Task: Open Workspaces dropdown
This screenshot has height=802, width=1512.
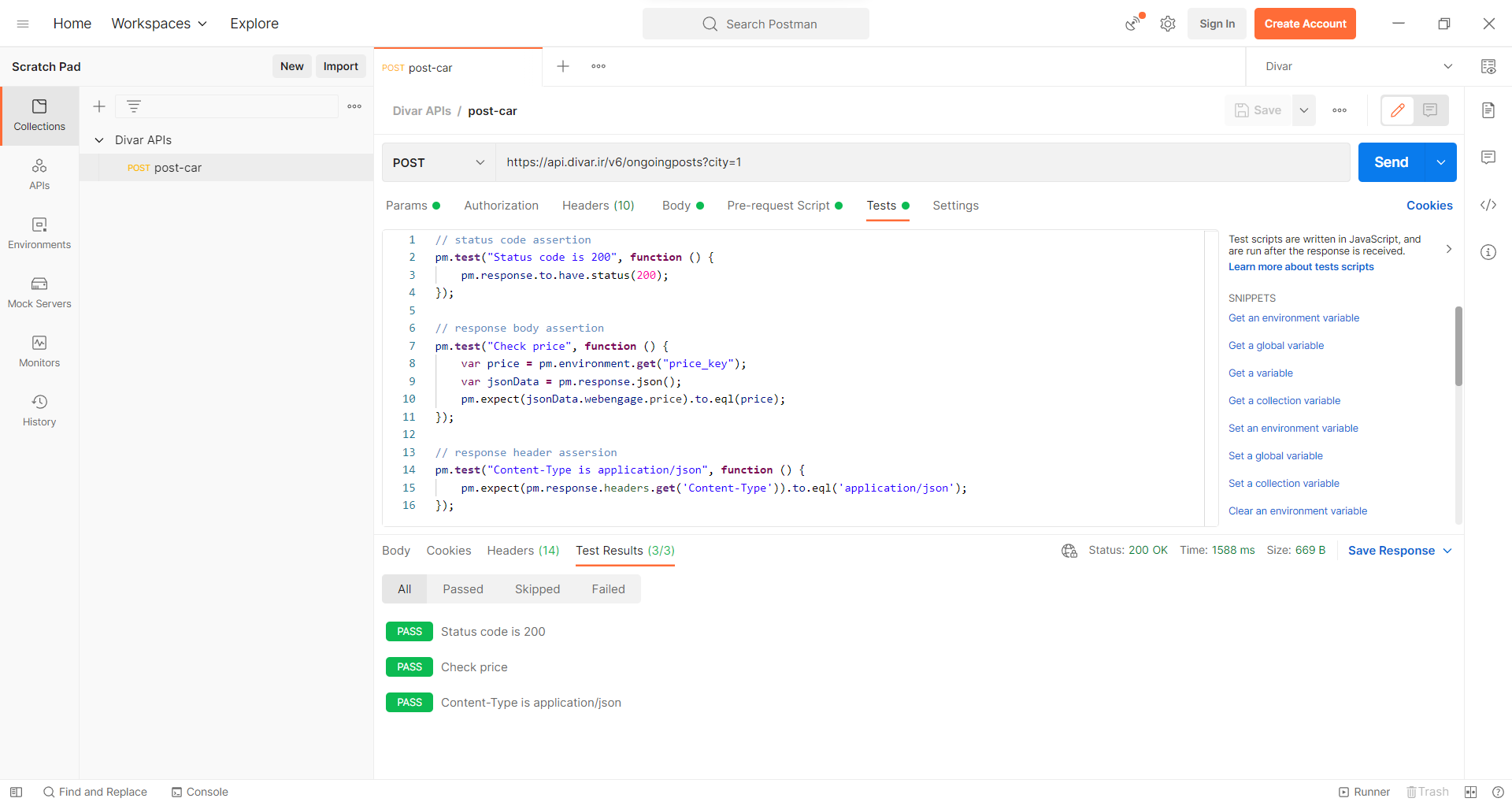Action: (159, 24)
